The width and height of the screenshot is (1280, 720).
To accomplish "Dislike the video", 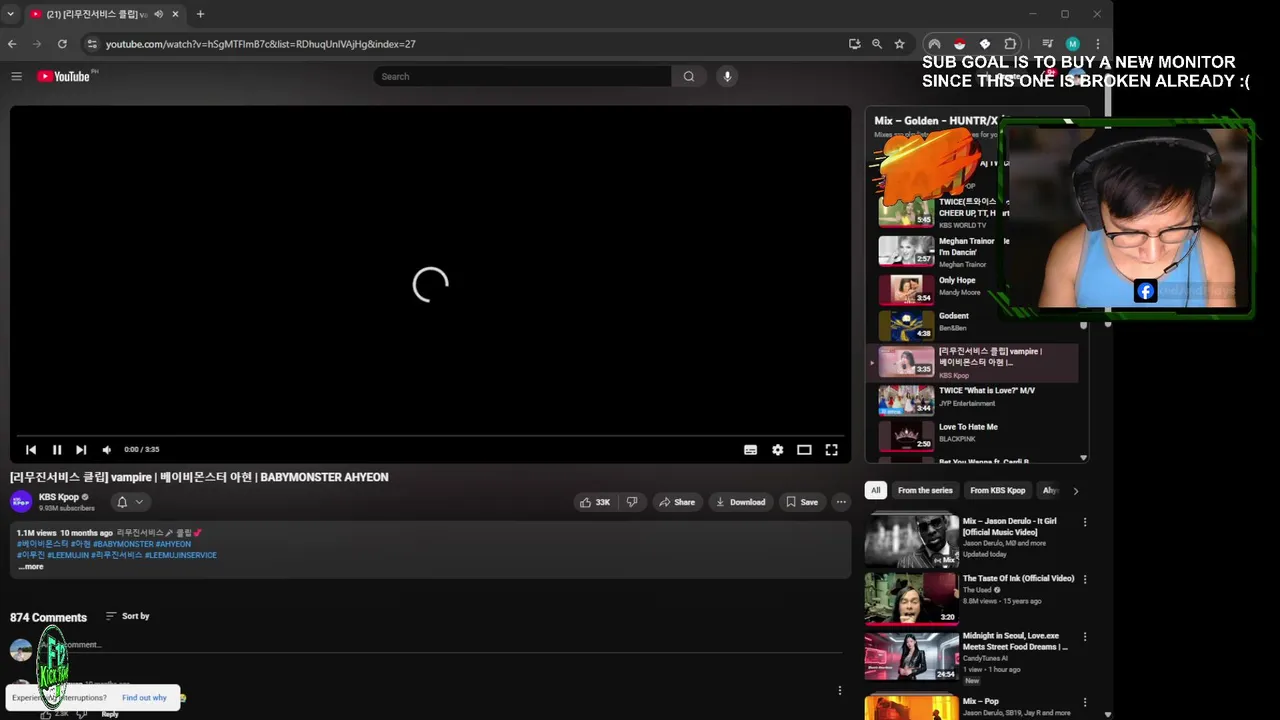I will pyautogui.click(x=632, y=502).
